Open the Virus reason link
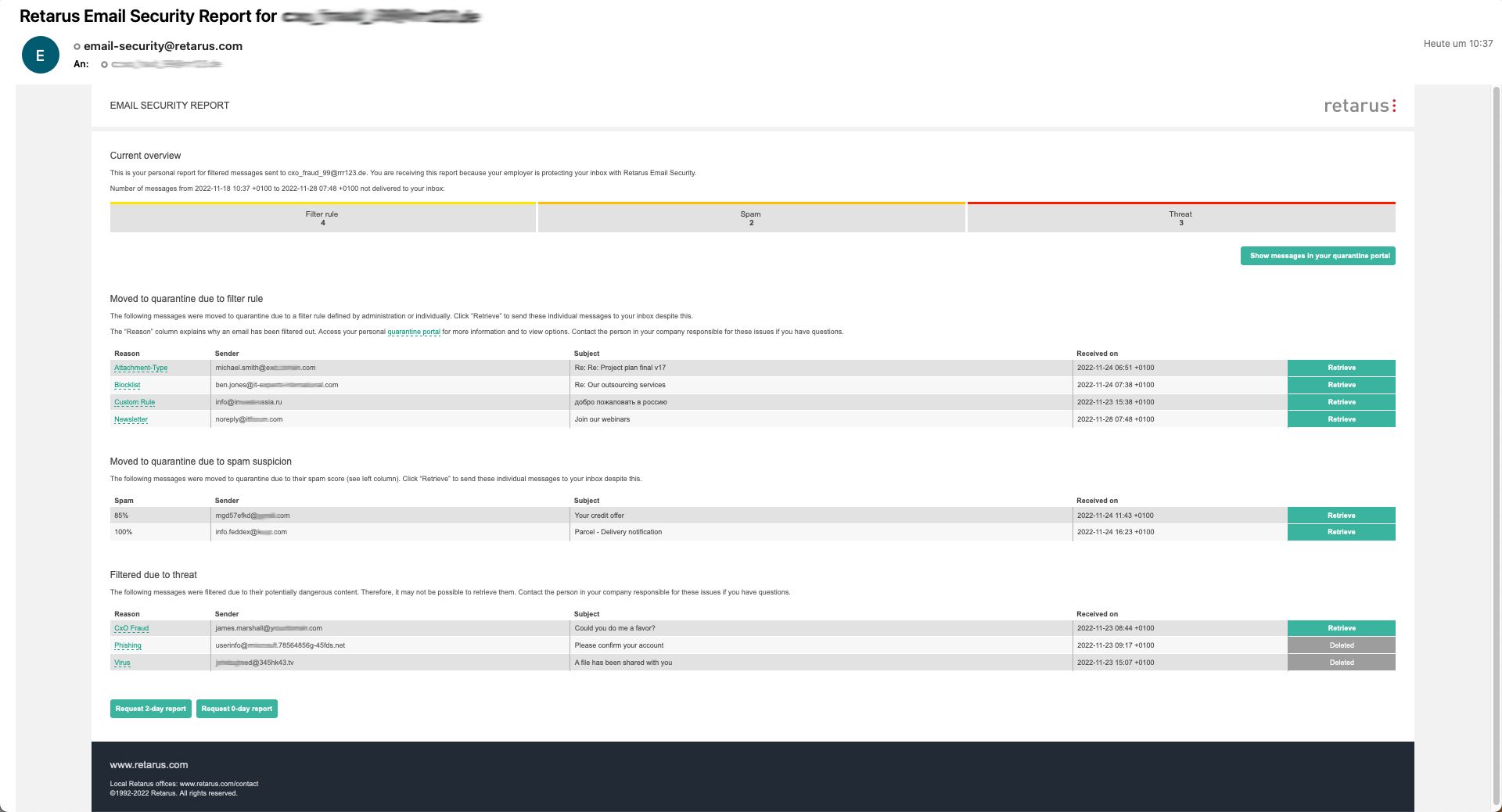Screen dimensions: 1502x812 pyautogui.click(x=122, y=663)
